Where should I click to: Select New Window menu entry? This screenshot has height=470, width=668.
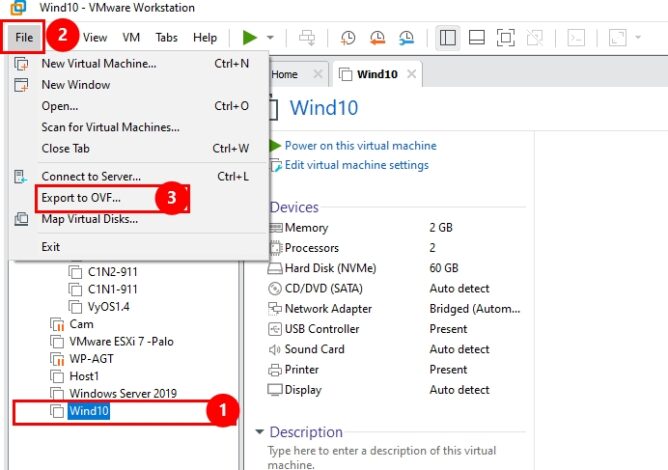pos(139,85)
